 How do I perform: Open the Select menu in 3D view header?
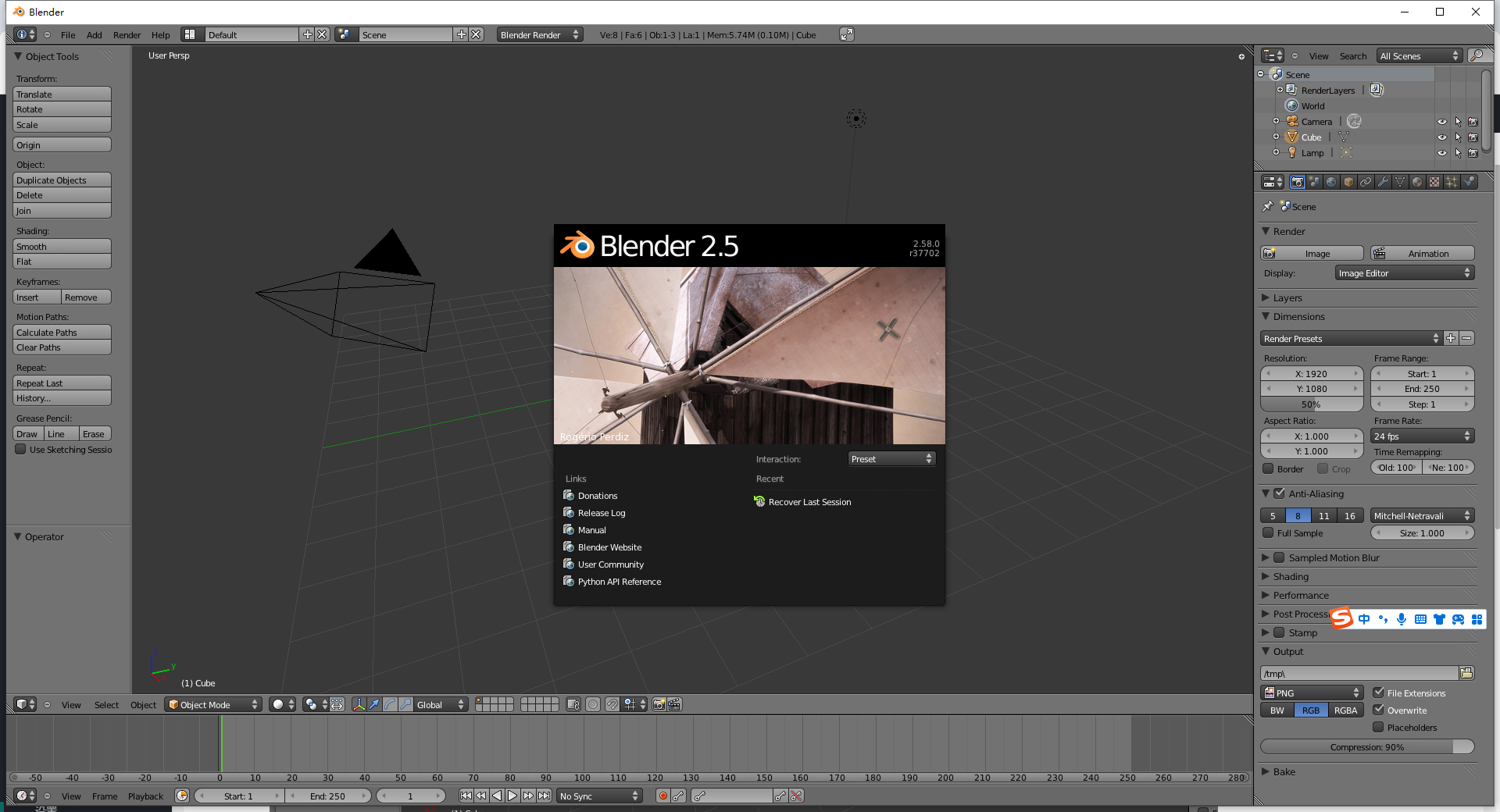pyautogui.click(x=106, y=704)
